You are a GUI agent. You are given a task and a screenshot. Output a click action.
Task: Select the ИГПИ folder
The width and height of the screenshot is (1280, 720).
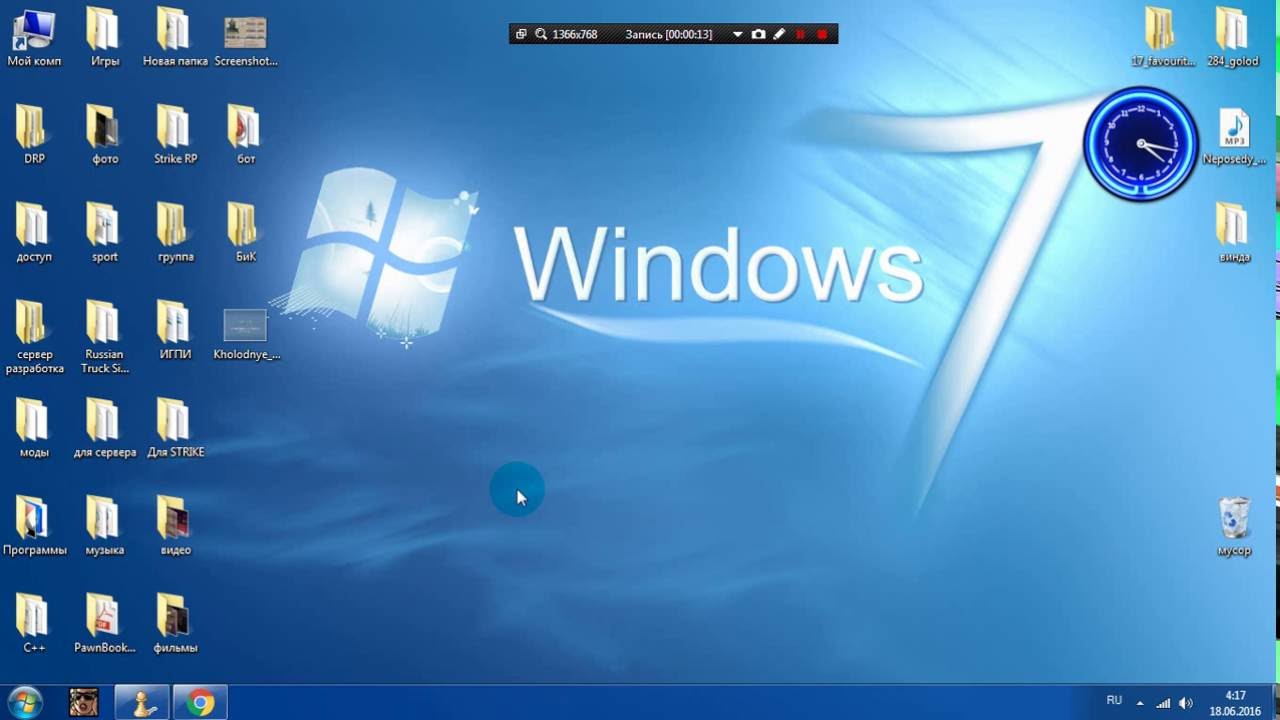pos(175,331)
